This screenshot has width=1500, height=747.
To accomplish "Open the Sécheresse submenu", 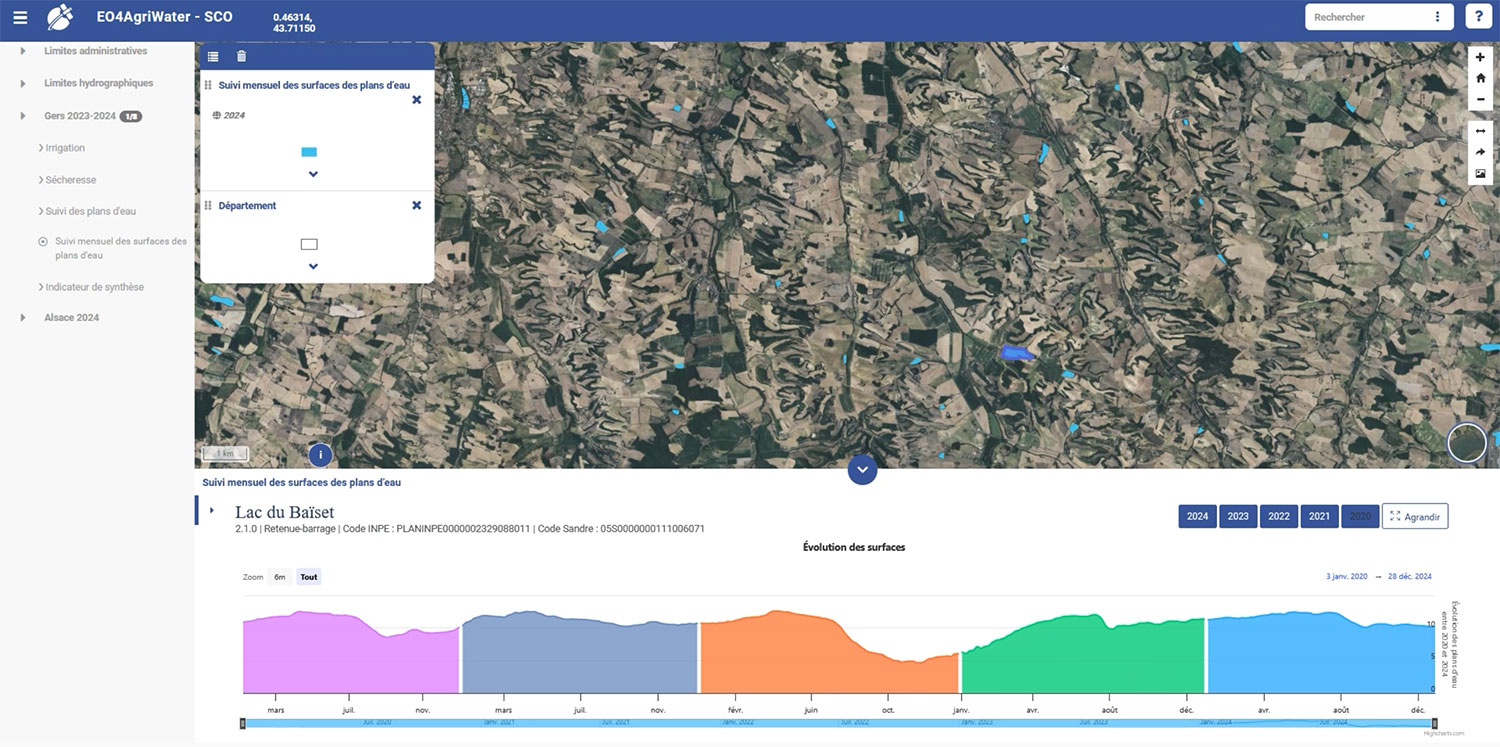I will (69, 180).
